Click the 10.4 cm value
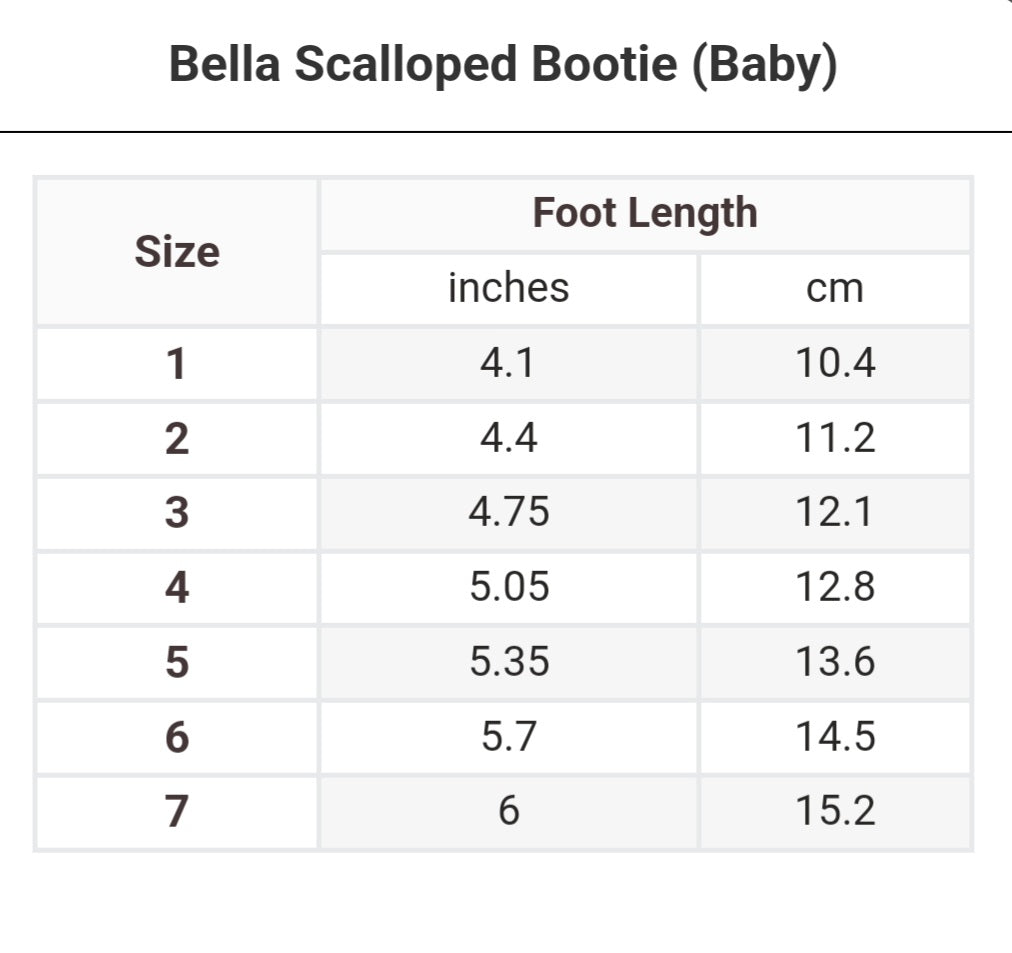This screenshot has height=953, width=1012. [835, 363]
